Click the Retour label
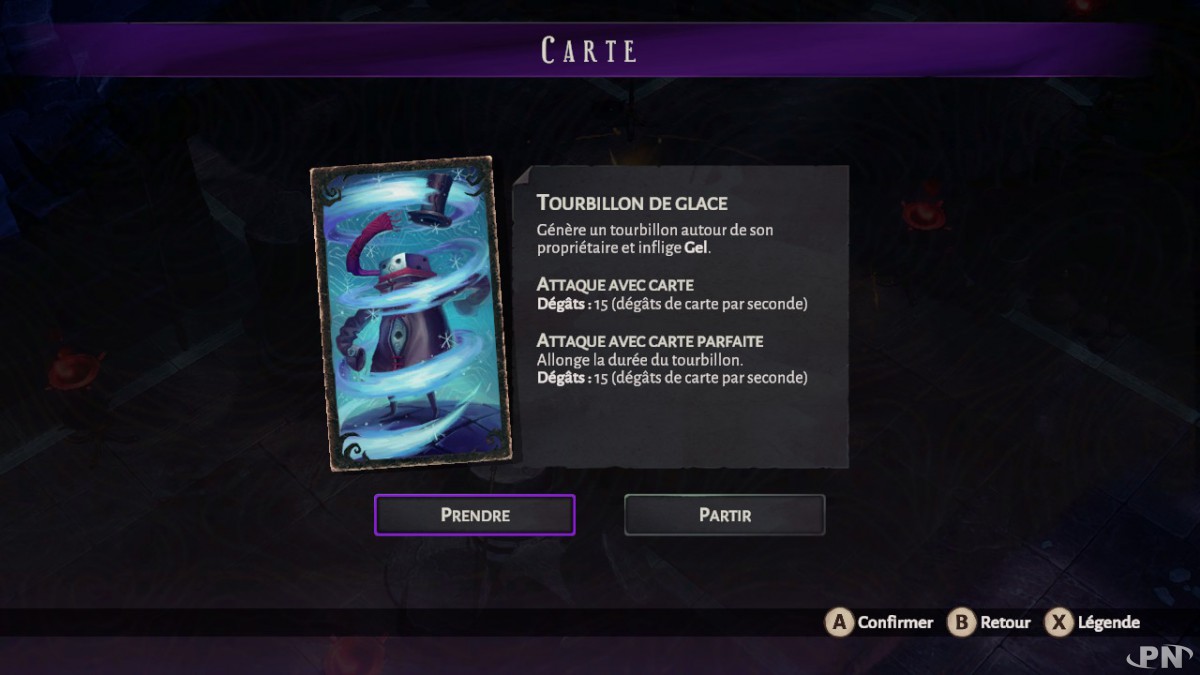The width and height of the screenshot is (1200, 675). (1005, 622)
